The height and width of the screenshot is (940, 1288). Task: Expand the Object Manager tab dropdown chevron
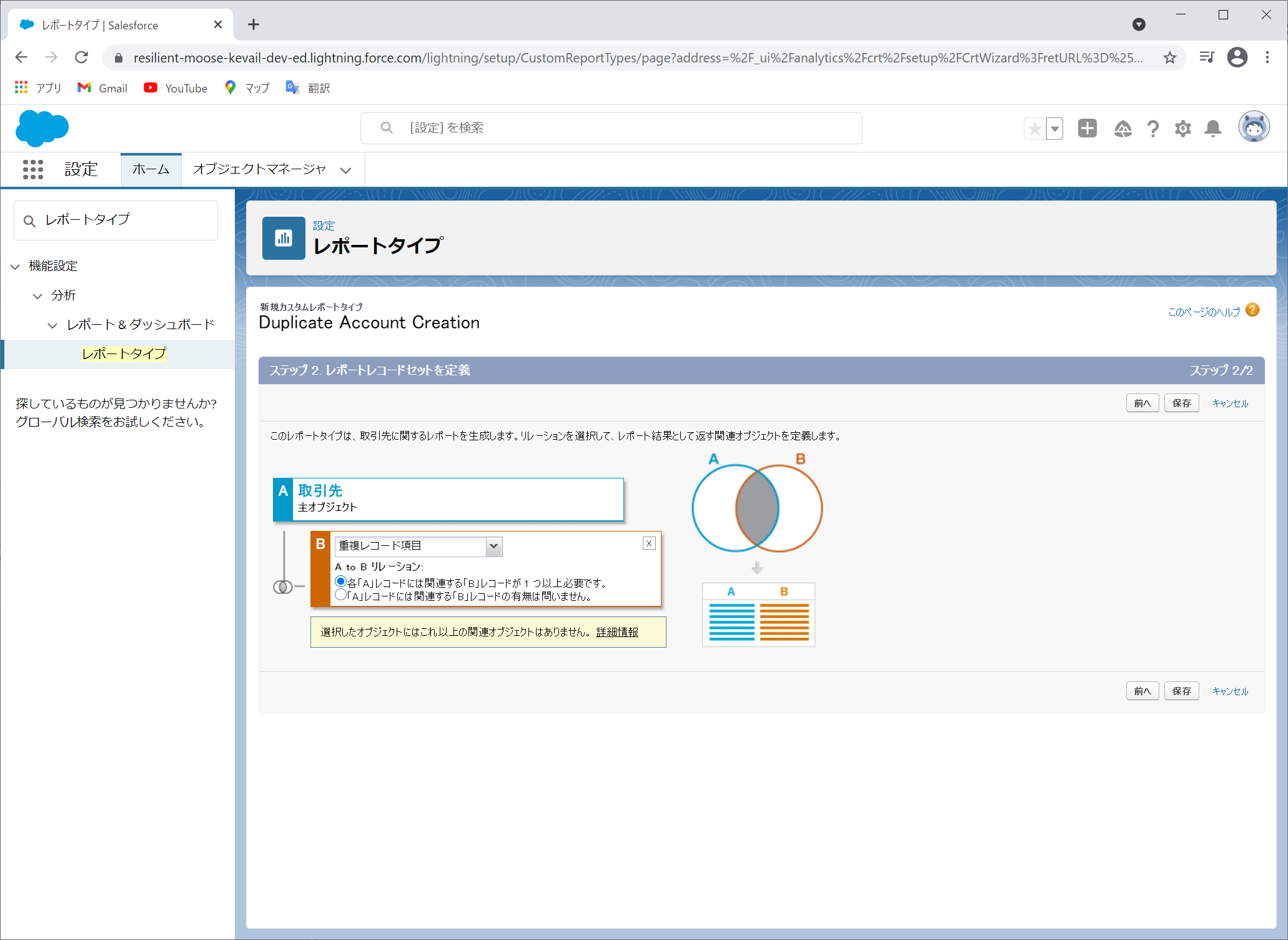click(345, 170)
